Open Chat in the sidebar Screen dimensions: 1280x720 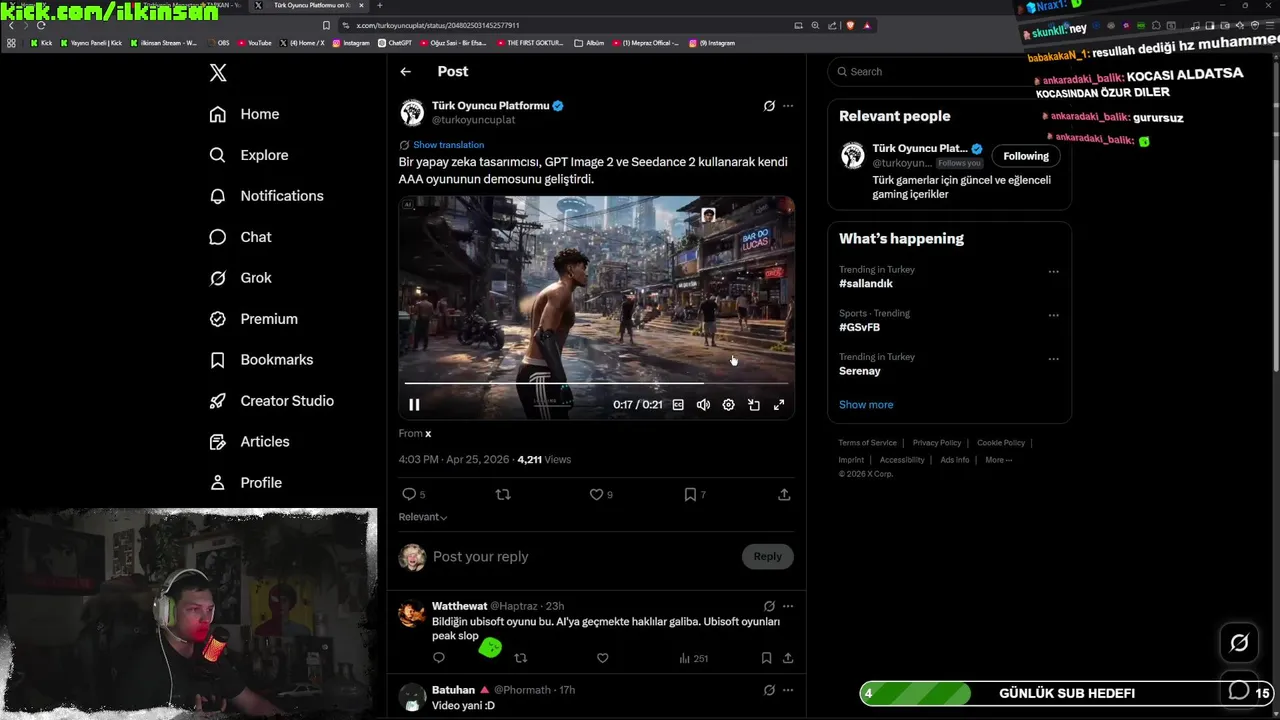click(x=240, y=237)
